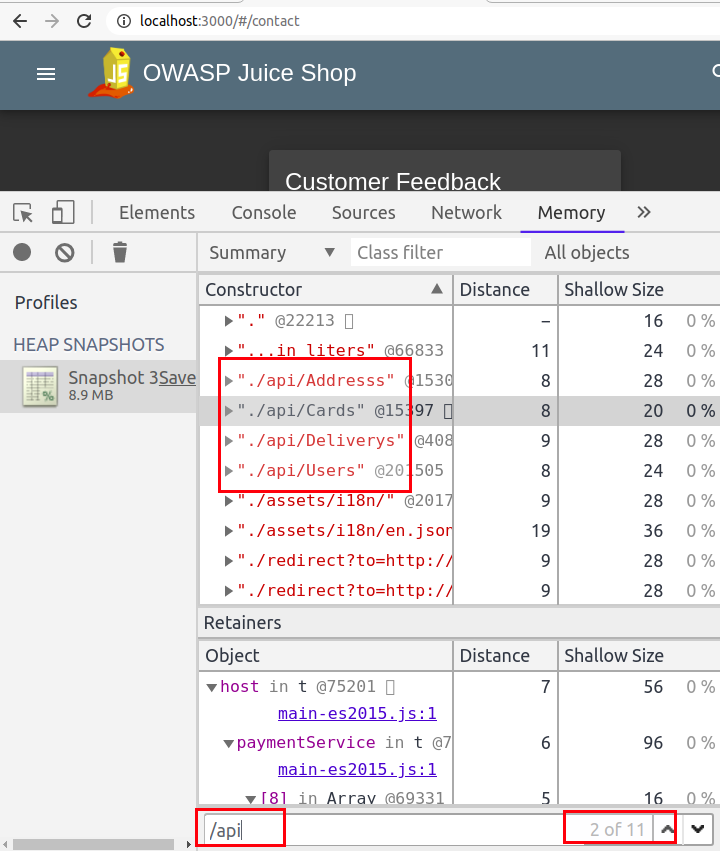
Task: Expand the "./api/Addresss" row
Action: [228, 380]
